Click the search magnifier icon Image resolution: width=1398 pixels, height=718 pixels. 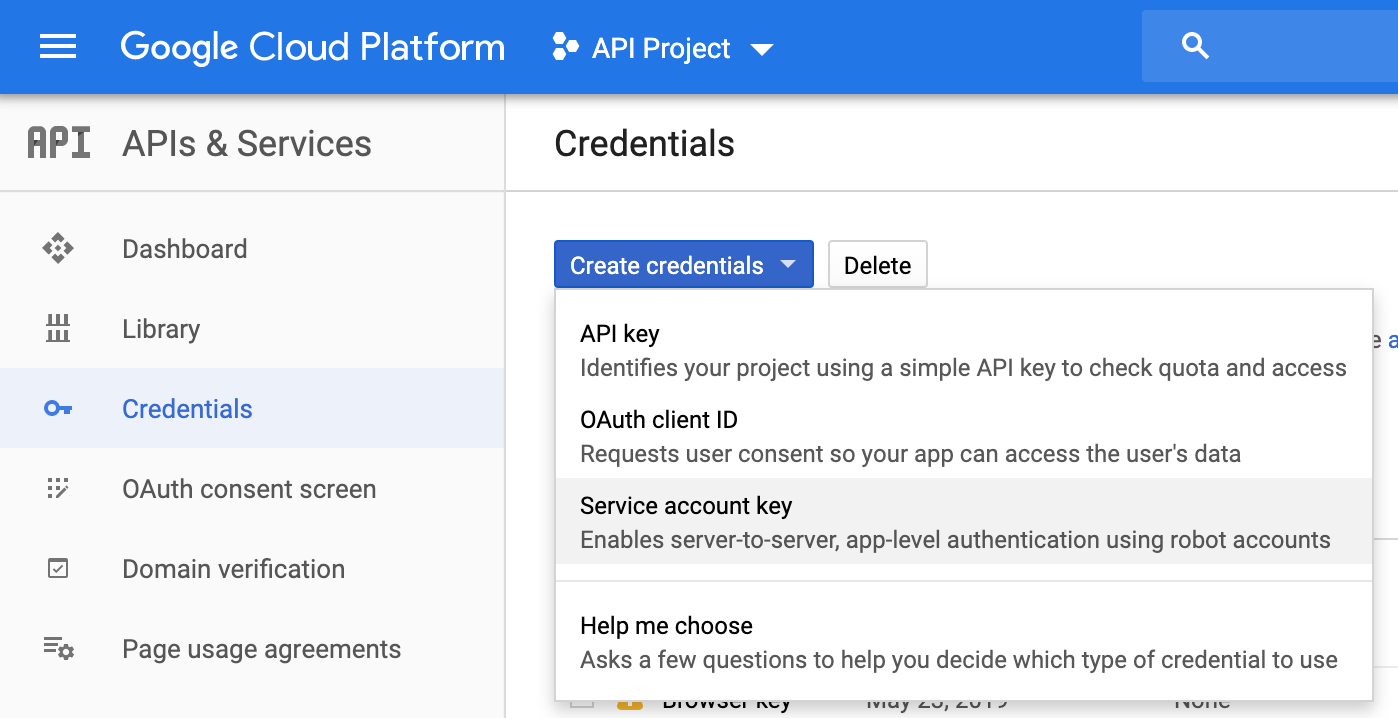click(x=1195, y=46)
